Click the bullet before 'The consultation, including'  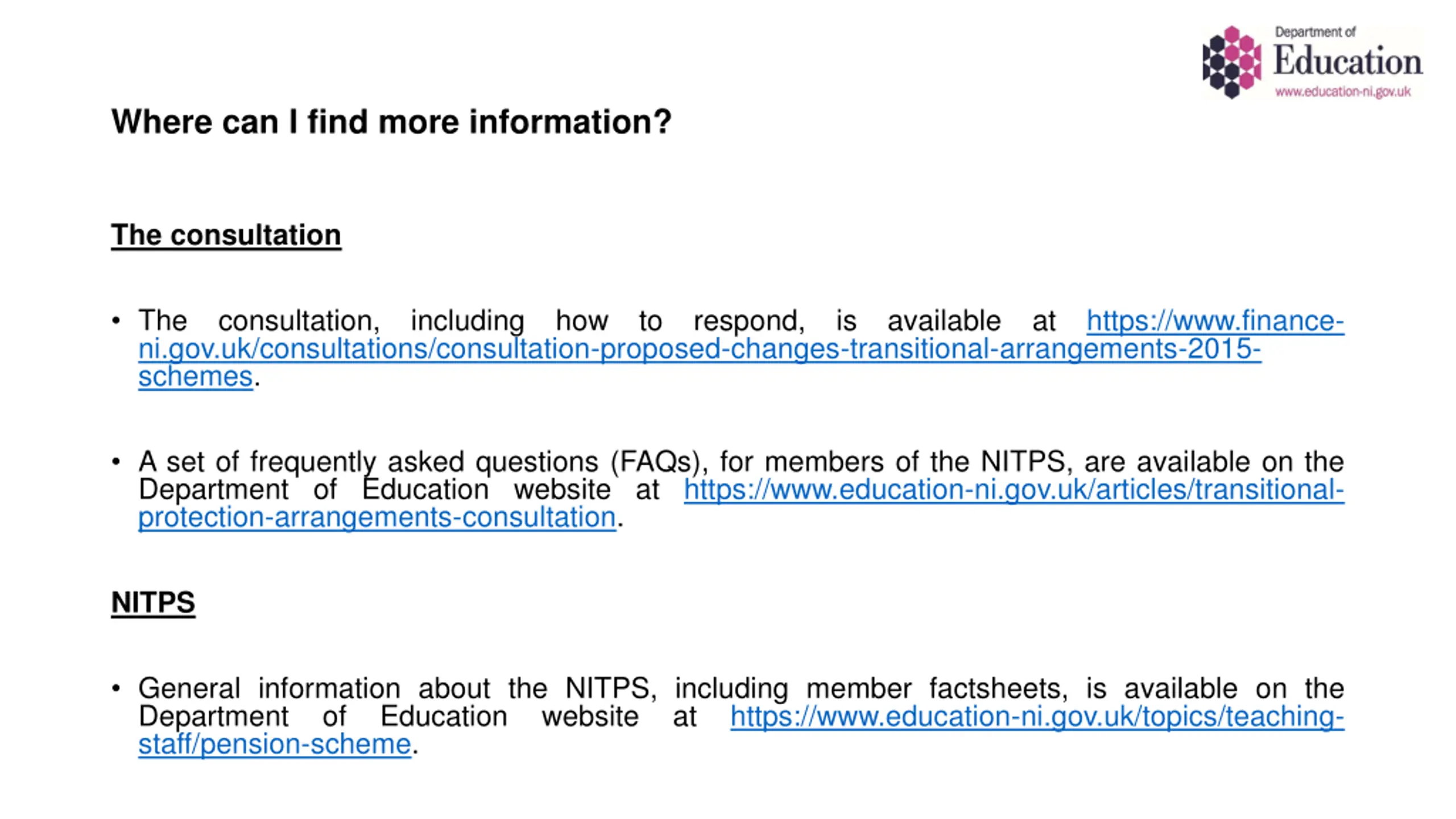[116, 321]
